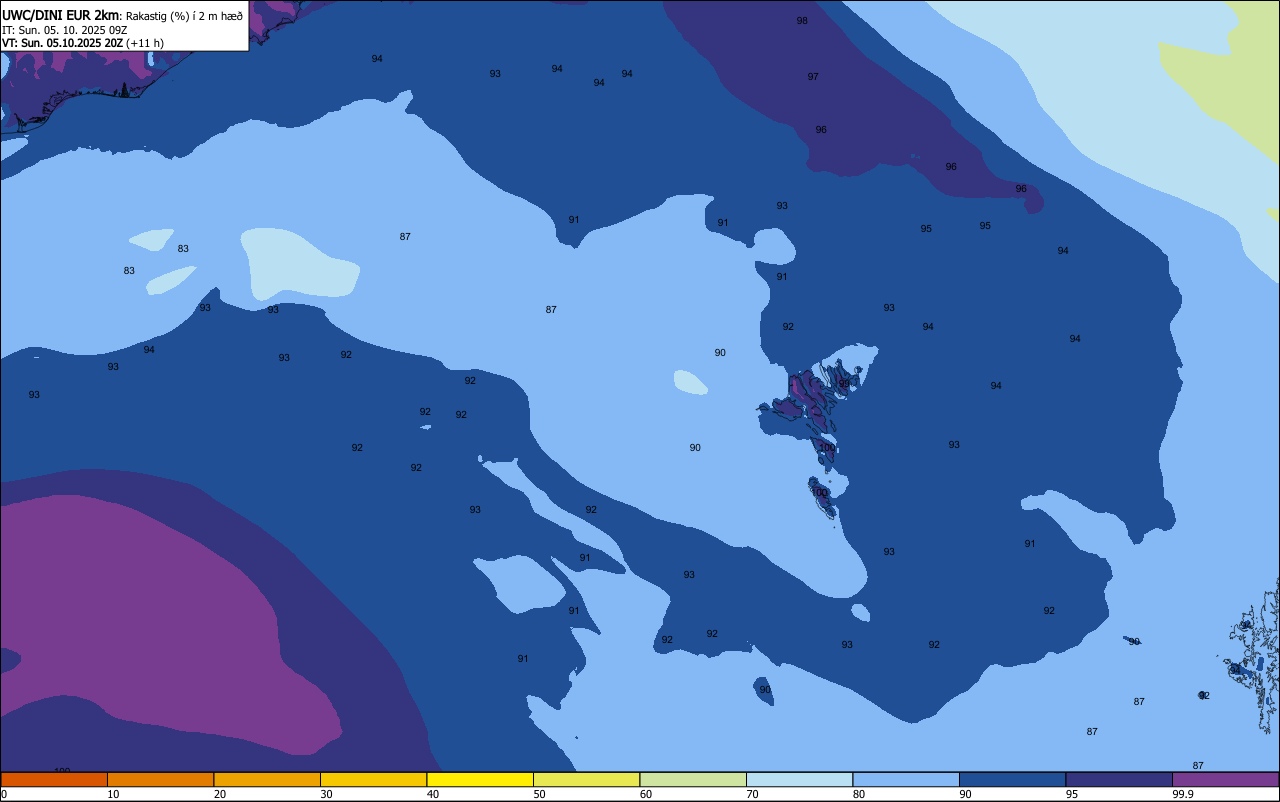
Task: Click the title text 'UWC/DINI EUR 2km'
Action: coord(61,15)
